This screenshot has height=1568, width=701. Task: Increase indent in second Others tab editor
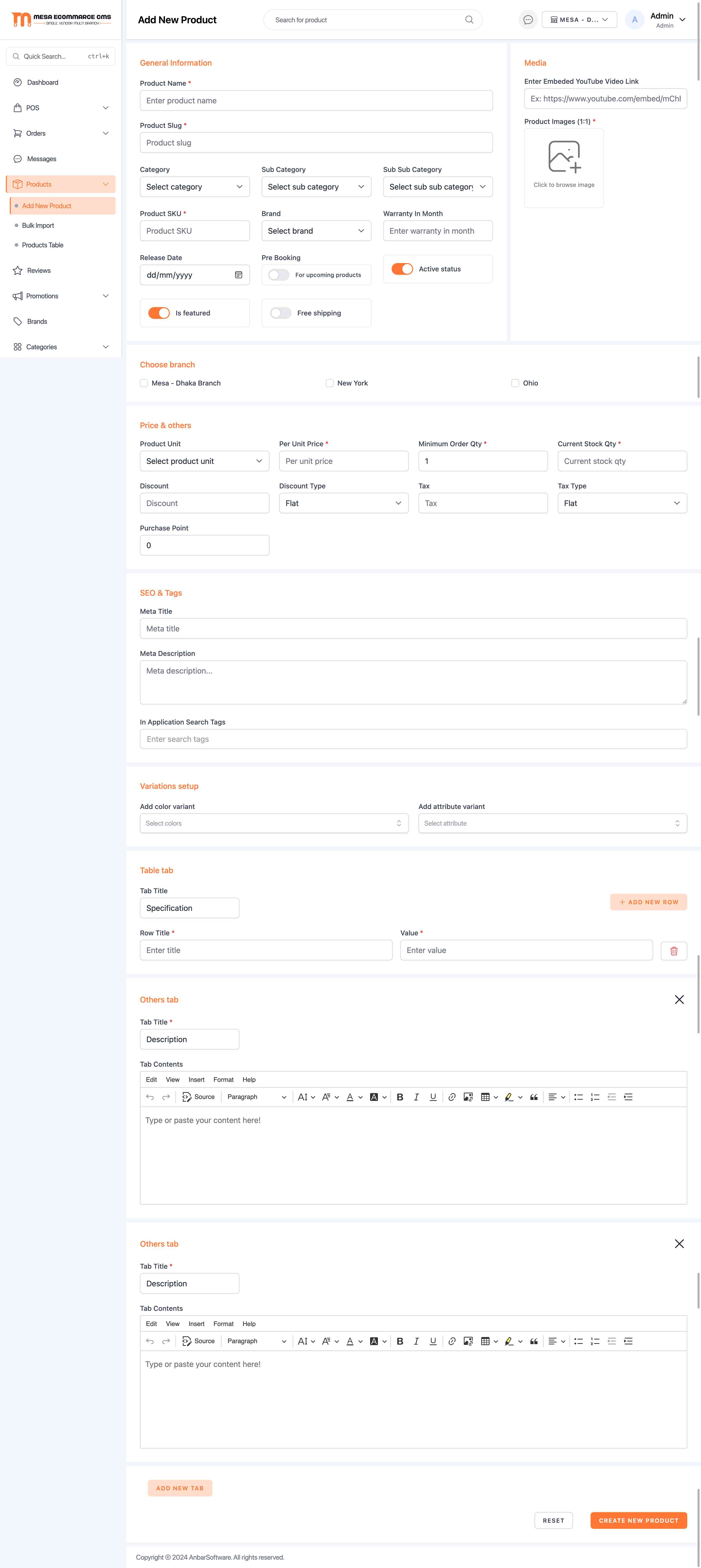click(x=628, y=1341)
